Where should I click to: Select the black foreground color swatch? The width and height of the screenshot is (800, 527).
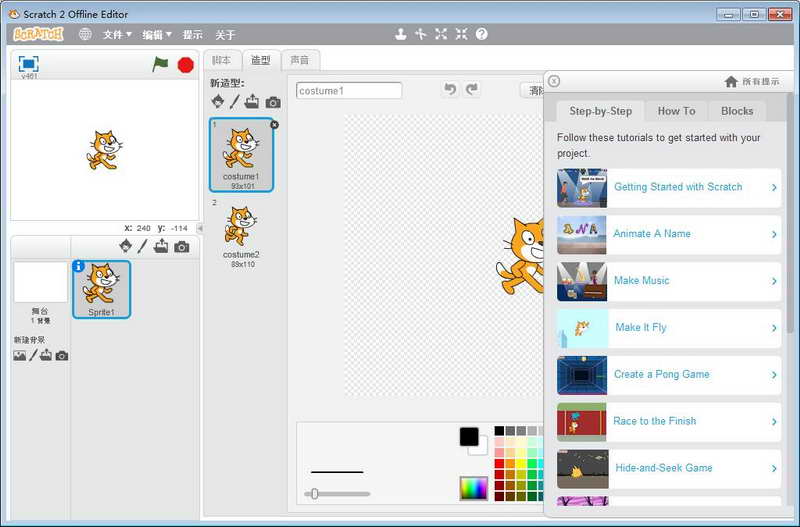pos(469,437)
